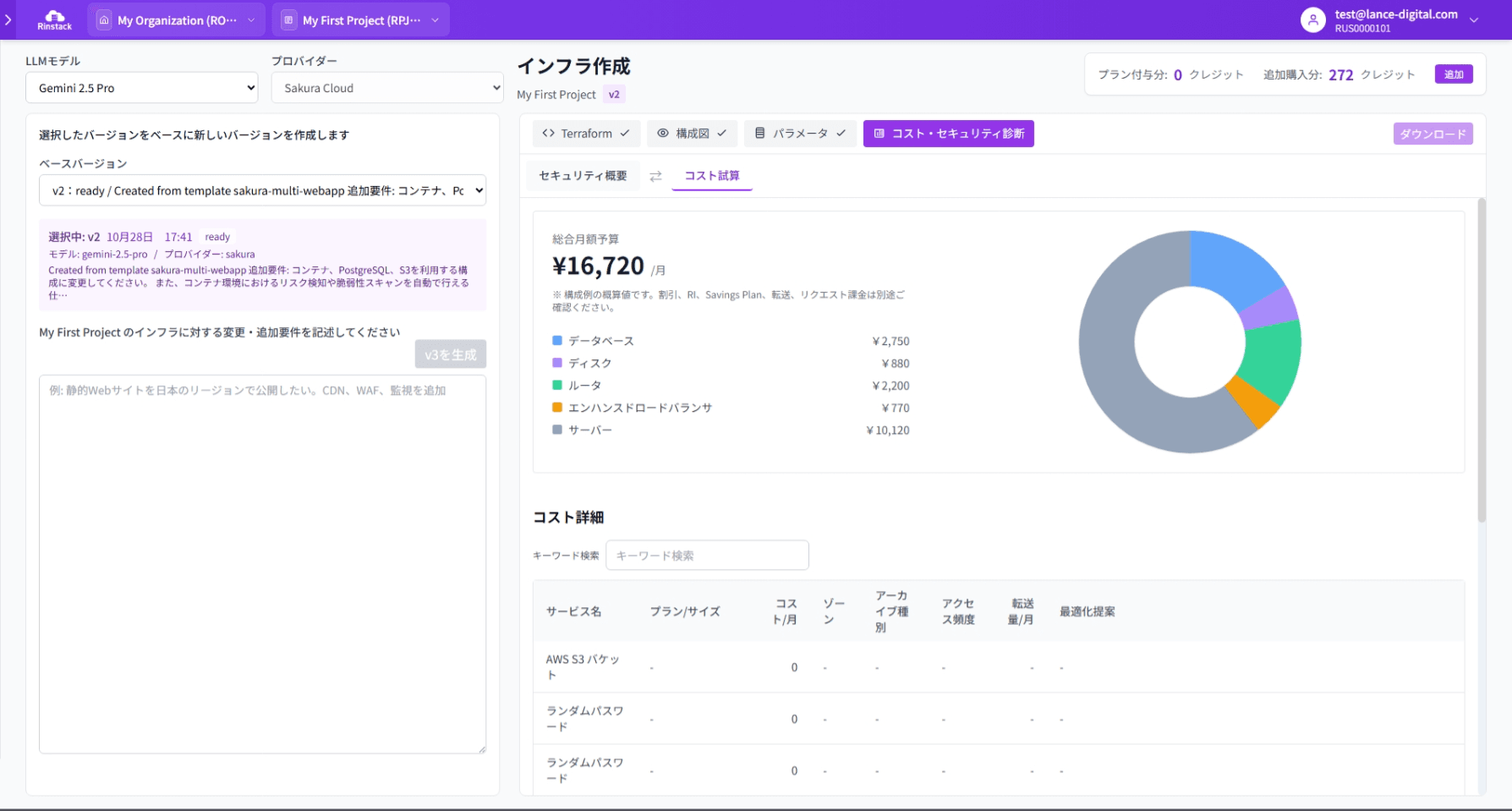Viewport: 1512px width, 811px height.
Task: Click the eye icon on 構成図
Action: [663, 134]
